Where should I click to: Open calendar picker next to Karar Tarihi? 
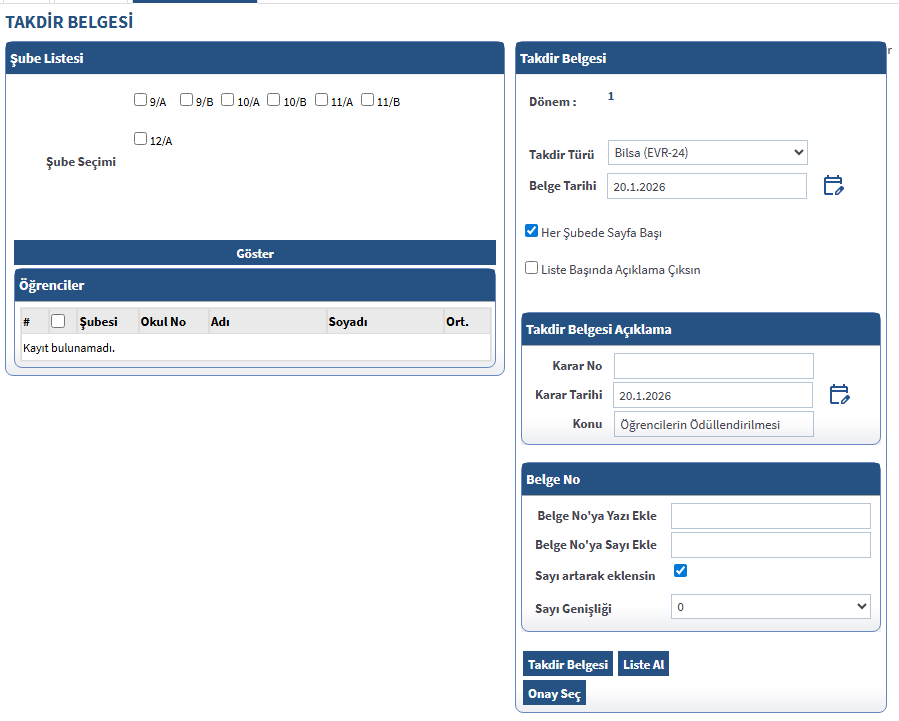tap(839, 395)
